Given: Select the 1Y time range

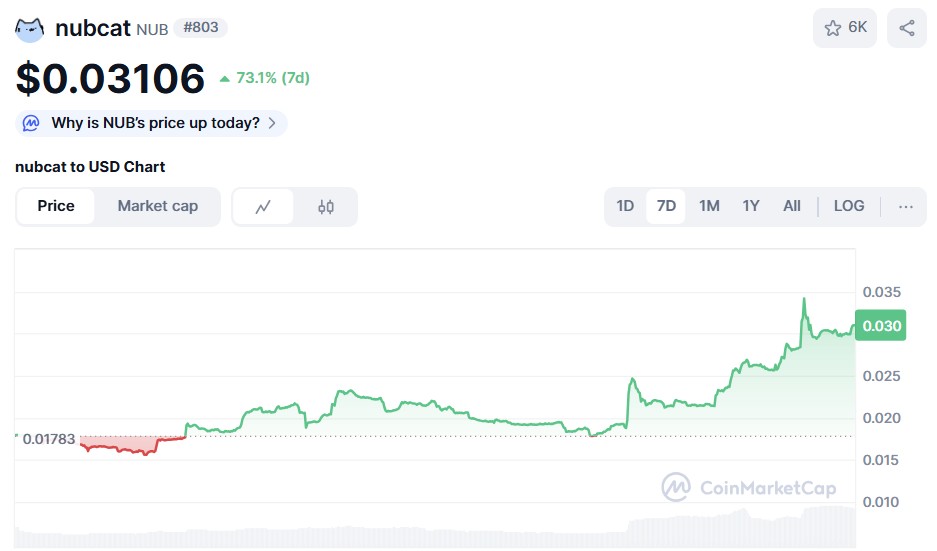Looking at the screenshot, I should point(751,206).
